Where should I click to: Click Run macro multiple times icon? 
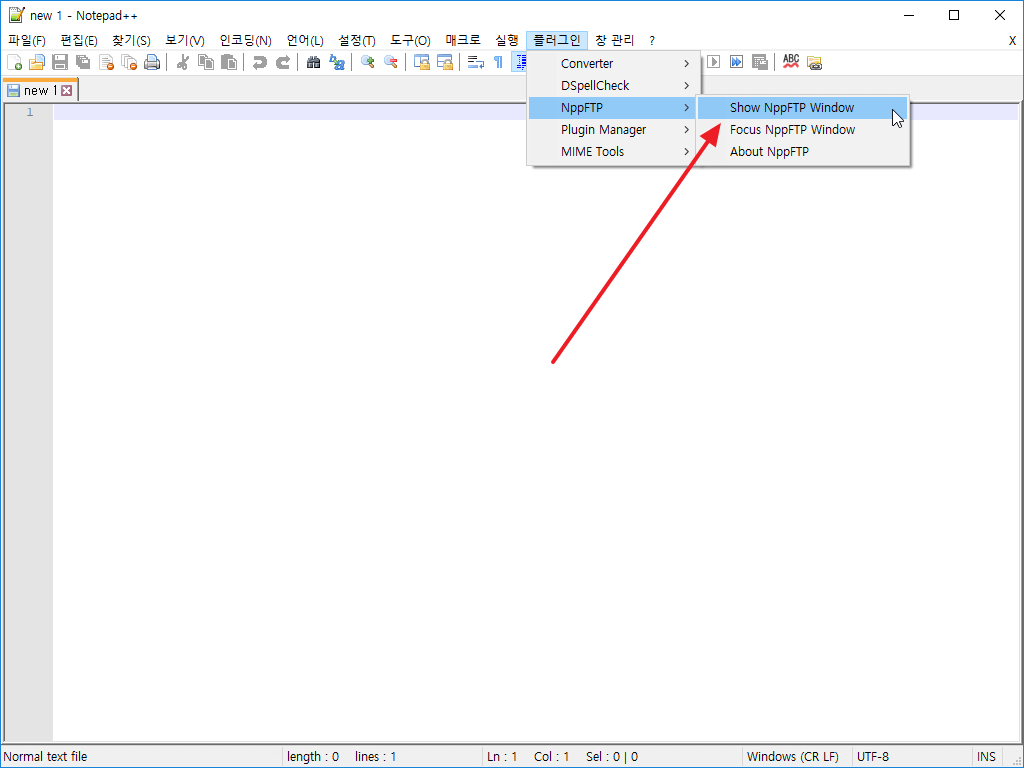736,62
